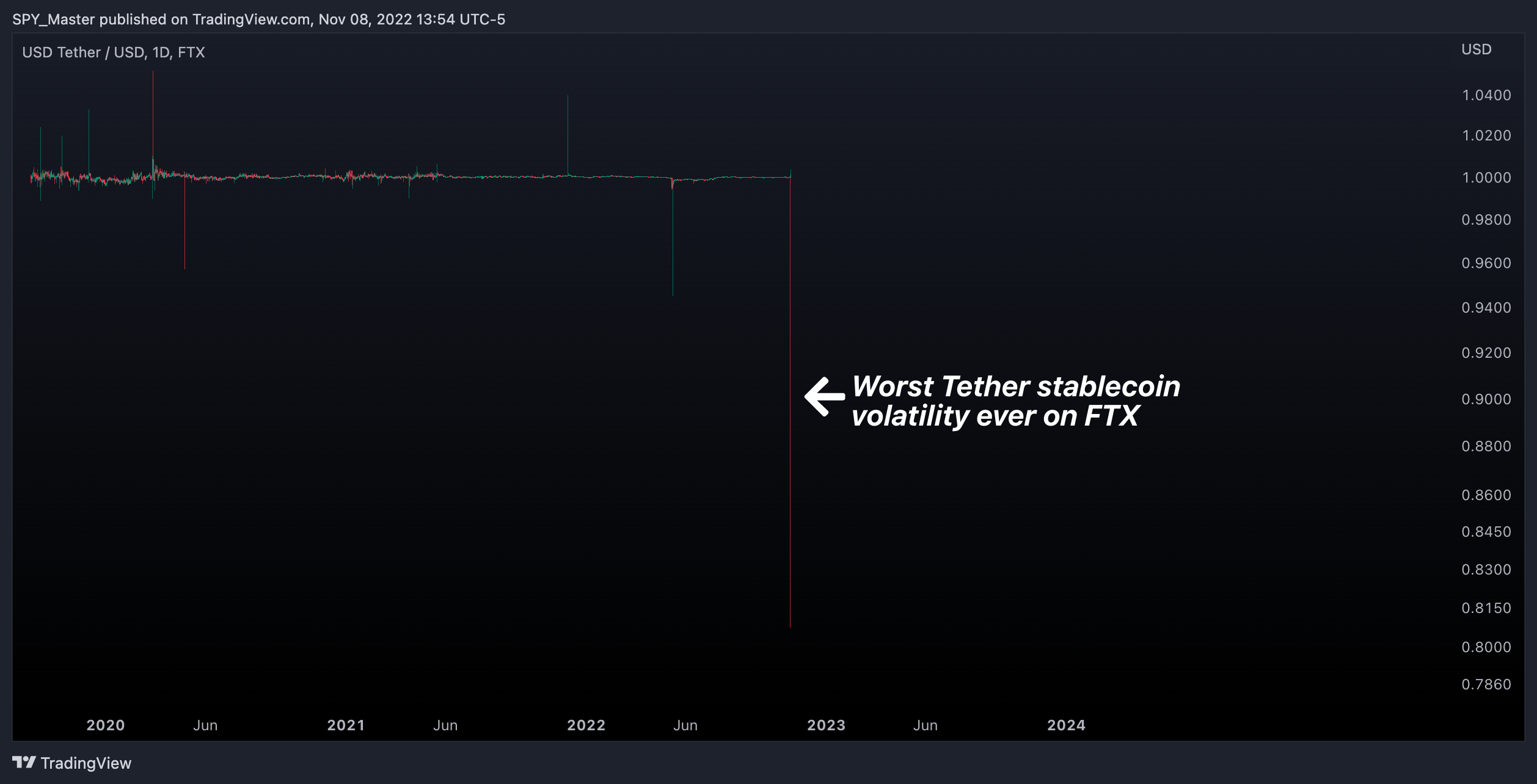The image size is (1537, 784).
Task: Click the 2022 time axis label
Action: pos(586,725)
